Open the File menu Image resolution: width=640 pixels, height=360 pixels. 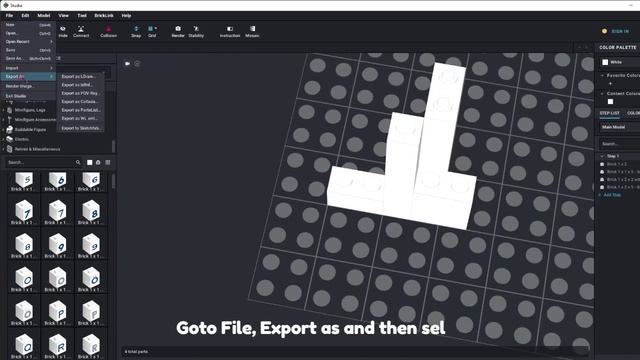pos(9,16)
